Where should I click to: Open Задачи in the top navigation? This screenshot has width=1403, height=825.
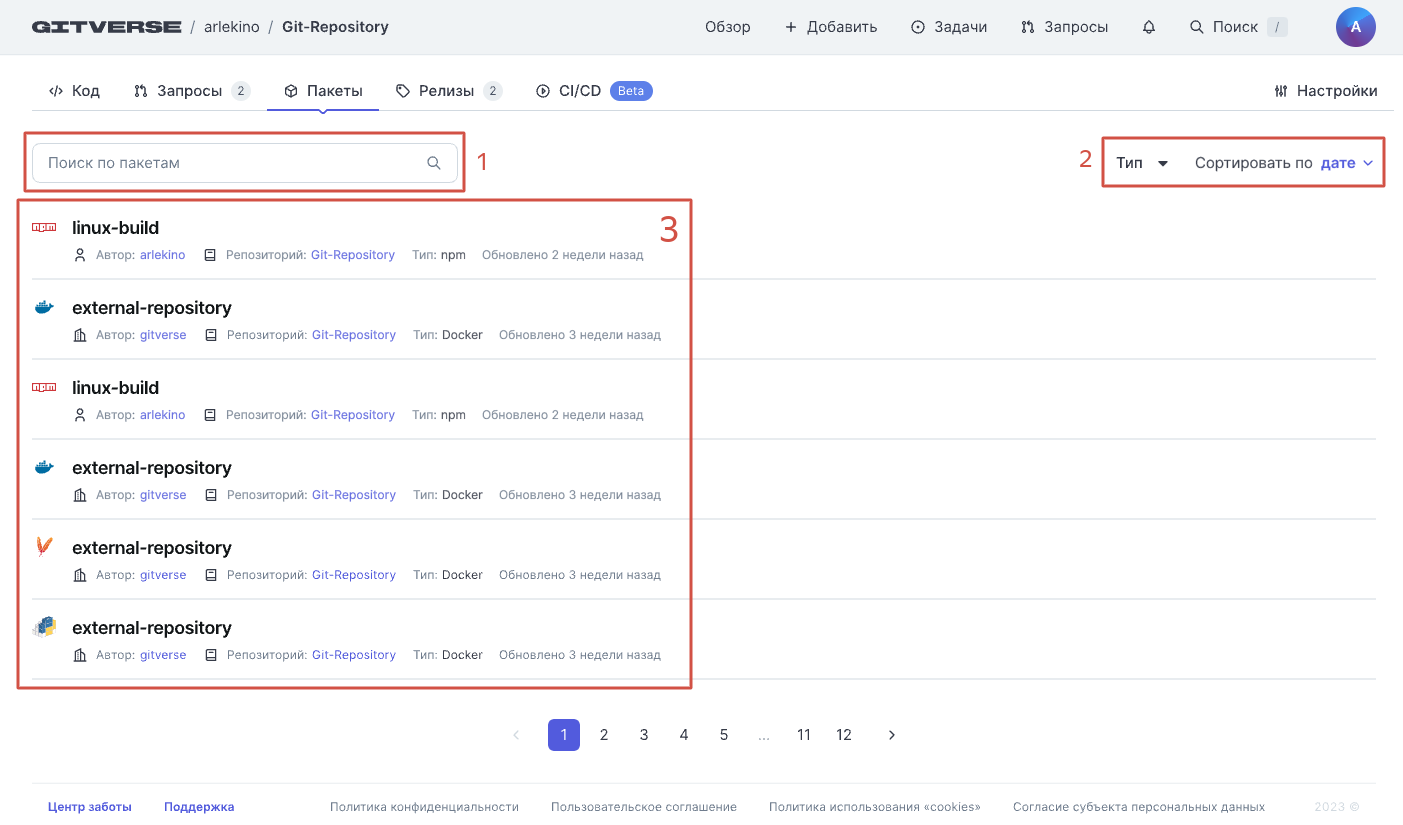tap(949, 27)
